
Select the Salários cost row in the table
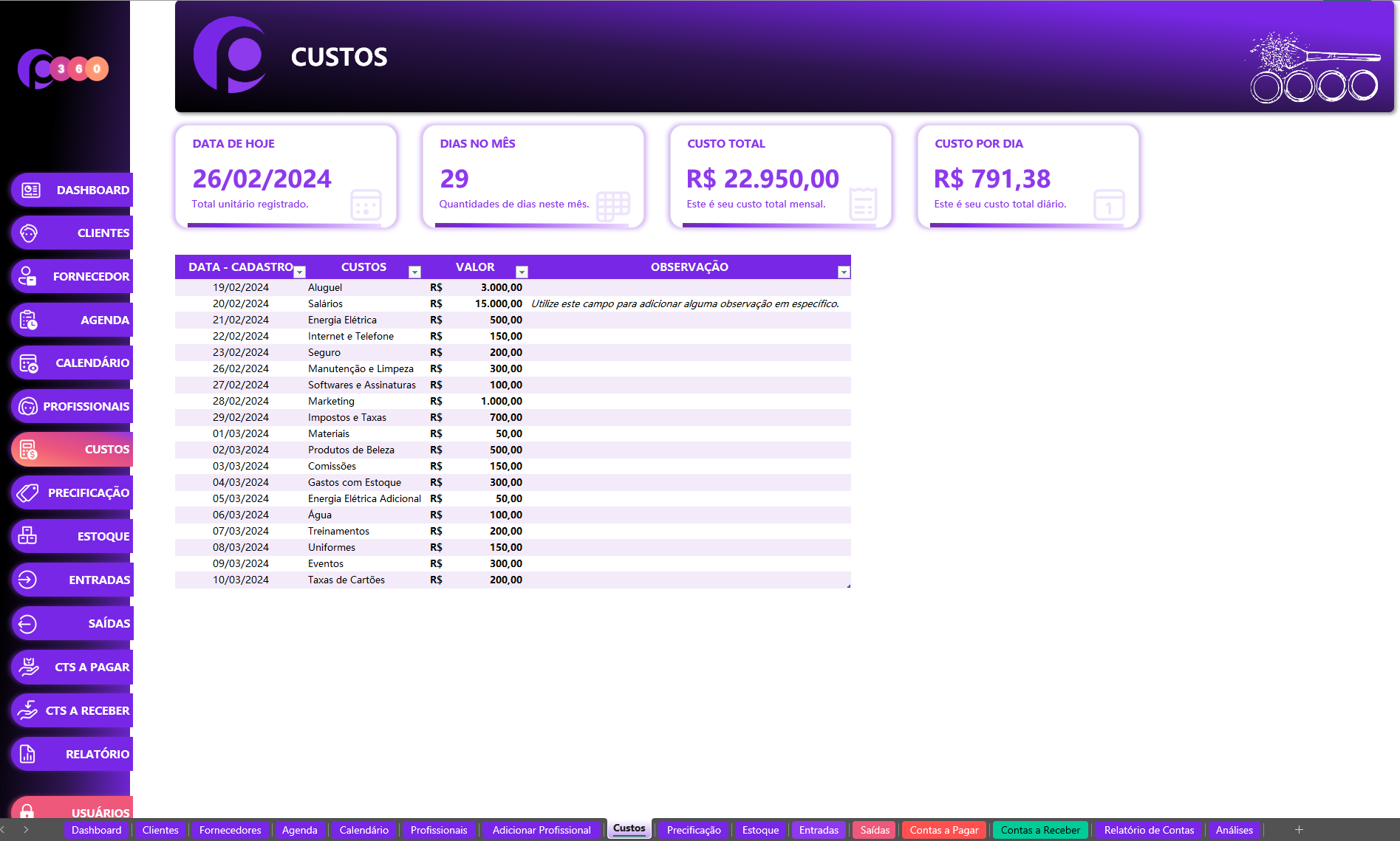coord(326,303)
